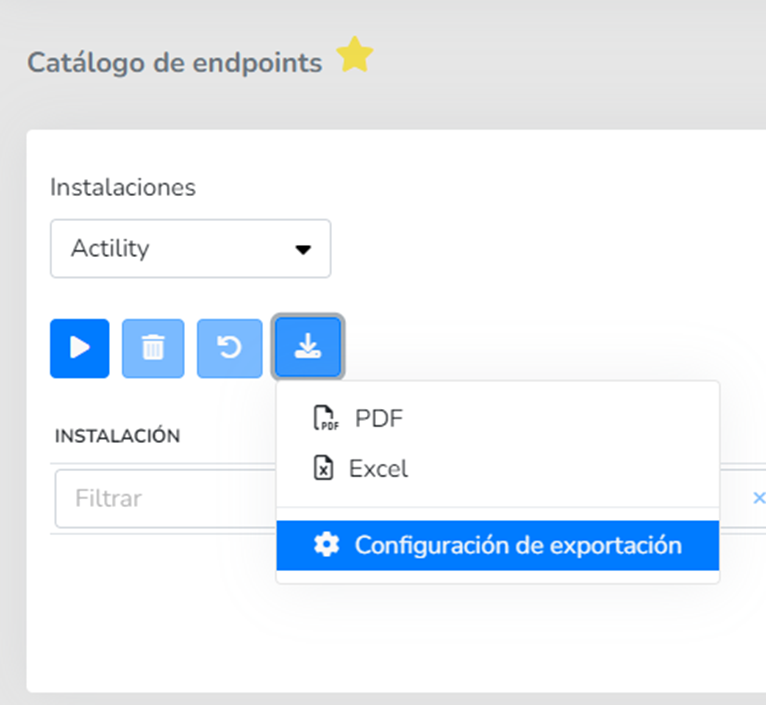Click the trash delete button
The image size is (766, 705).
153,348
